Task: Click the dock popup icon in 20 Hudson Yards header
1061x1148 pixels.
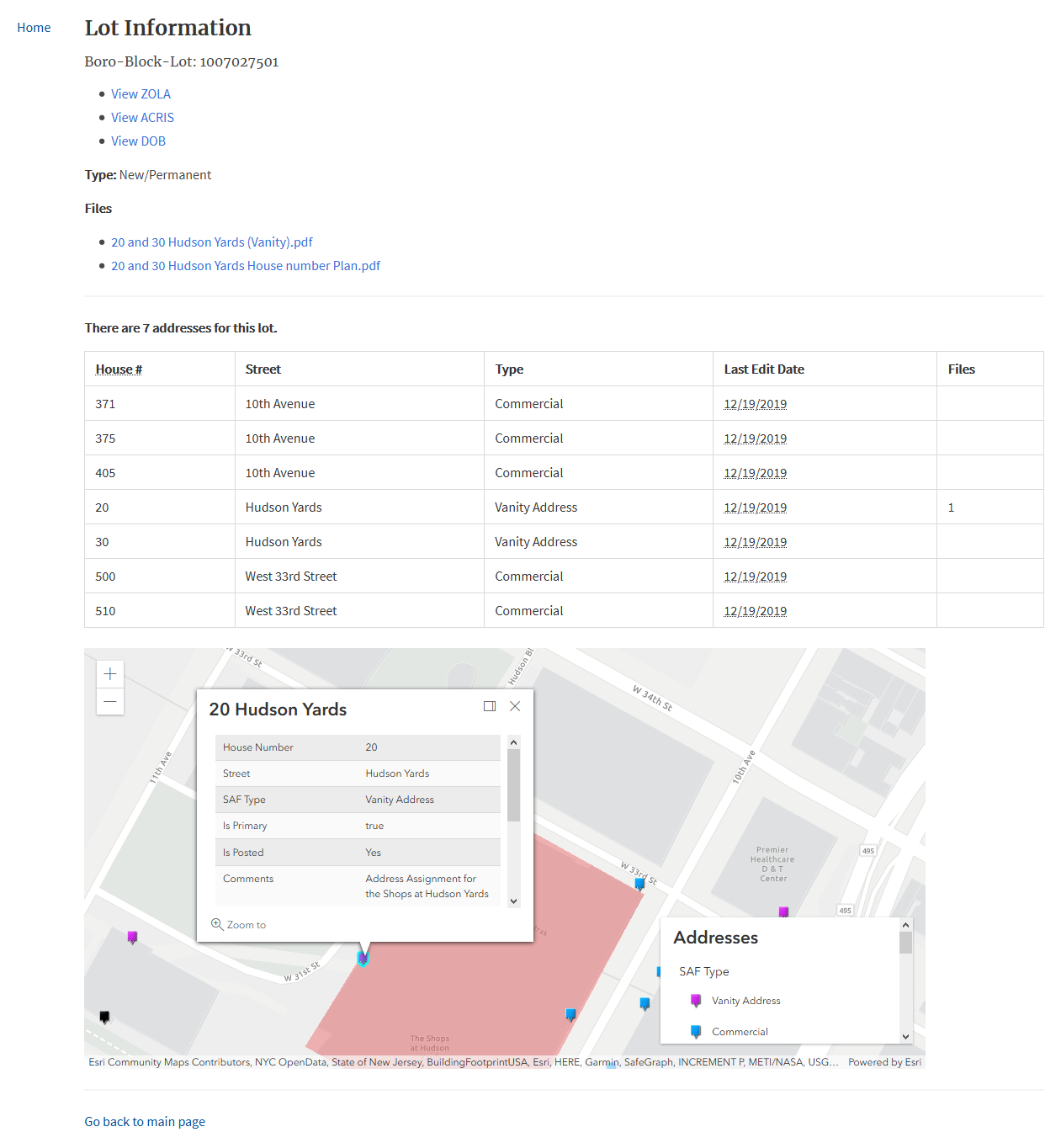Action: click(x=490, y=706)
